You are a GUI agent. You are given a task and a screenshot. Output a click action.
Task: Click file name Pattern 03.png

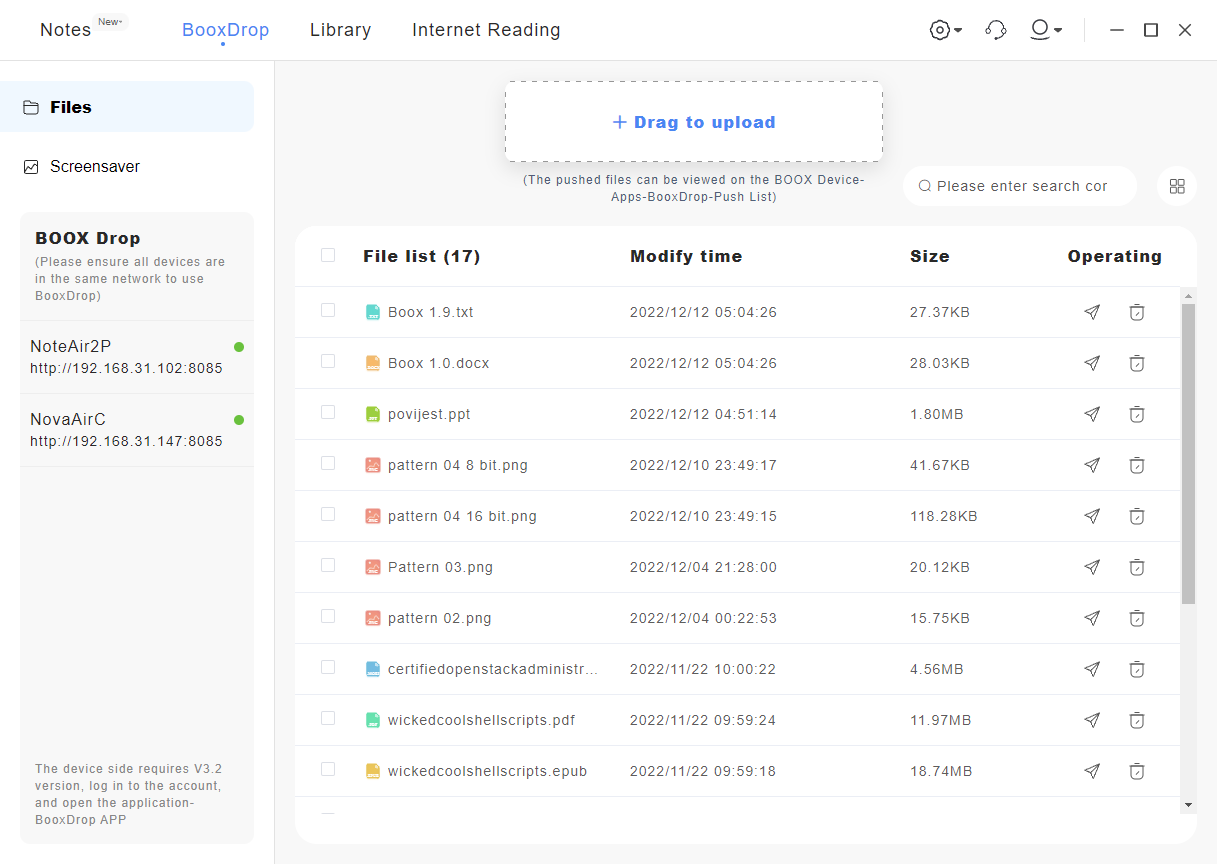coord(440,567)
